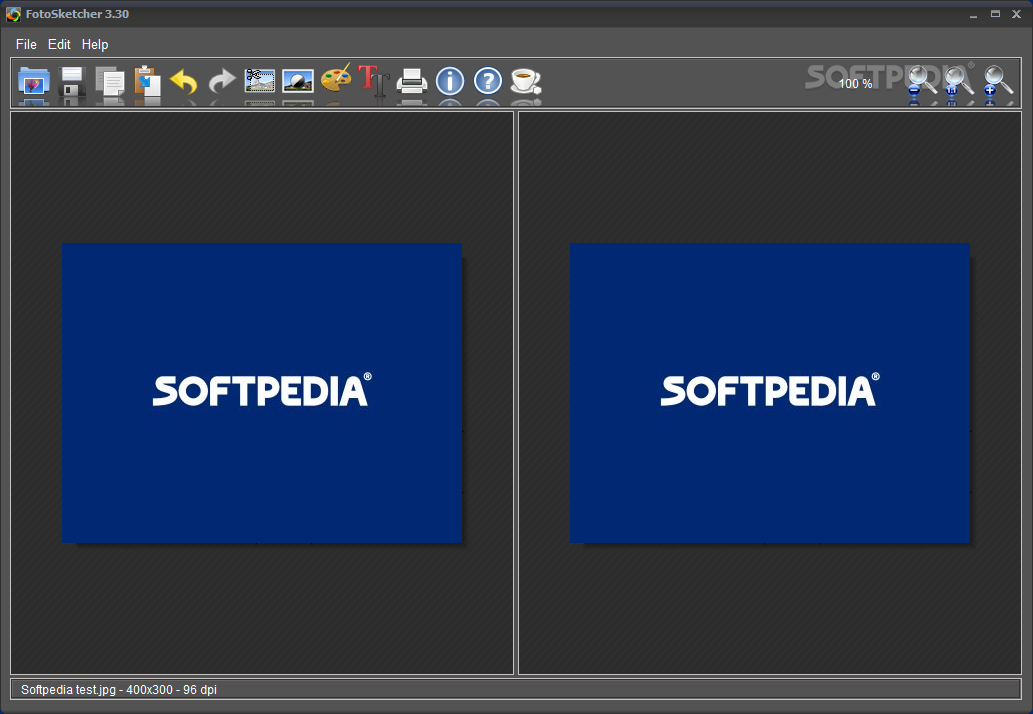Open help with the question mark icon
Image resolution: width=1033 pixels, height=714 pixels.
(488, 82)
